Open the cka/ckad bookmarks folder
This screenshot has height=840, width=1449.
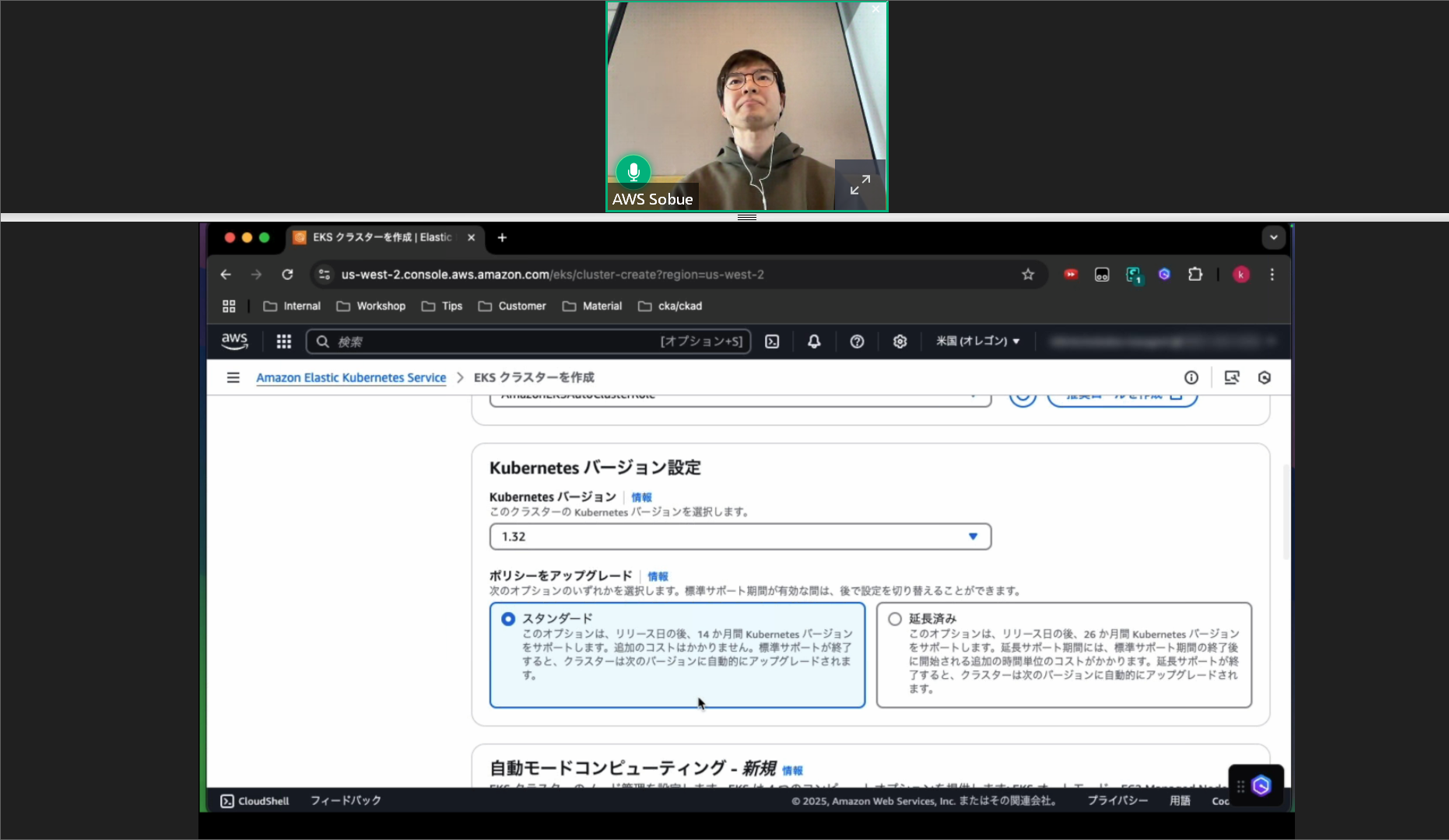[x=670, y=306]
